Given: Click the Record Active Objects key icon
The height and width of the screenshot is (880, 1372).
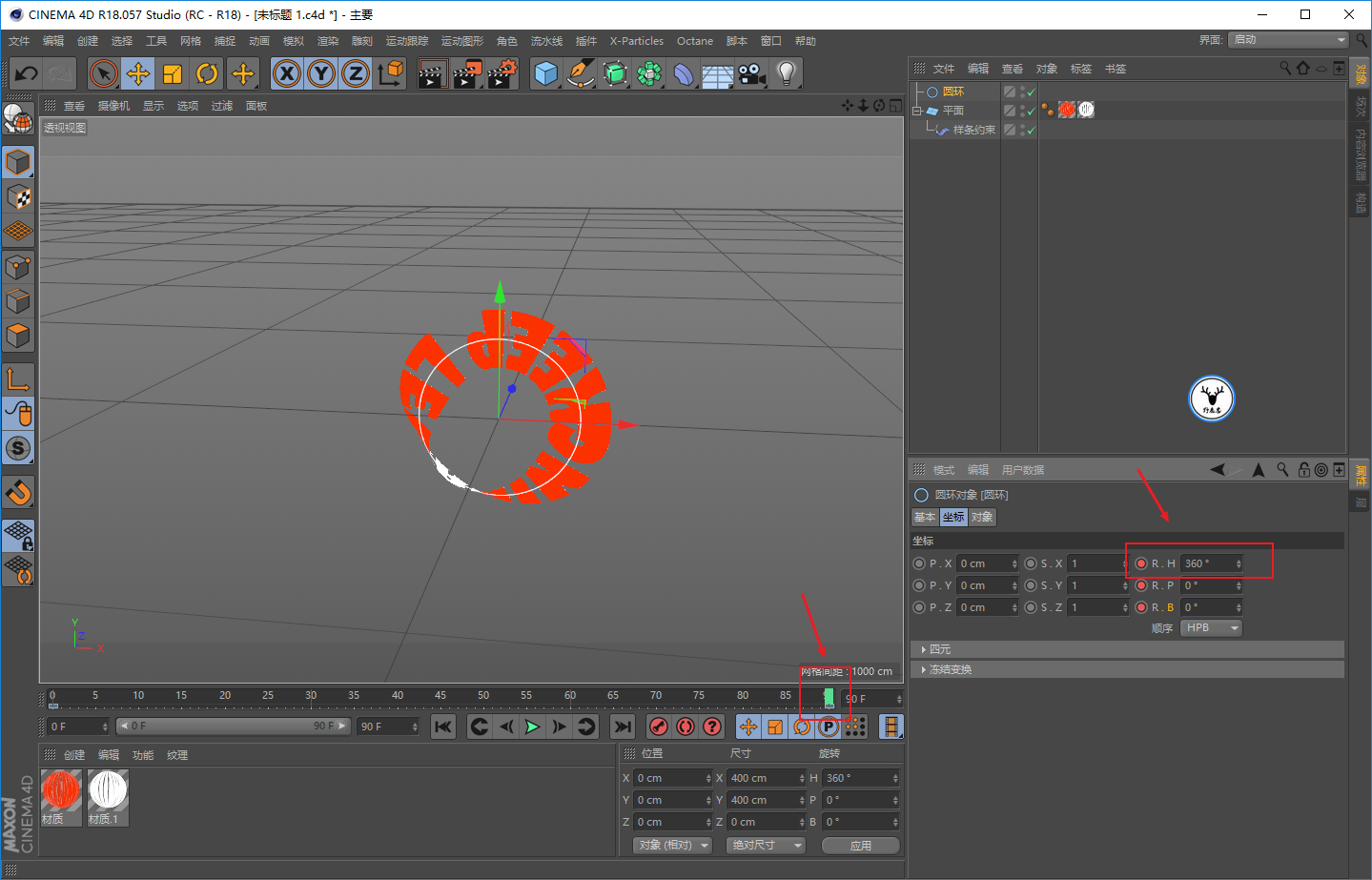Looking at the screenshot, I should tap(659, 727).
